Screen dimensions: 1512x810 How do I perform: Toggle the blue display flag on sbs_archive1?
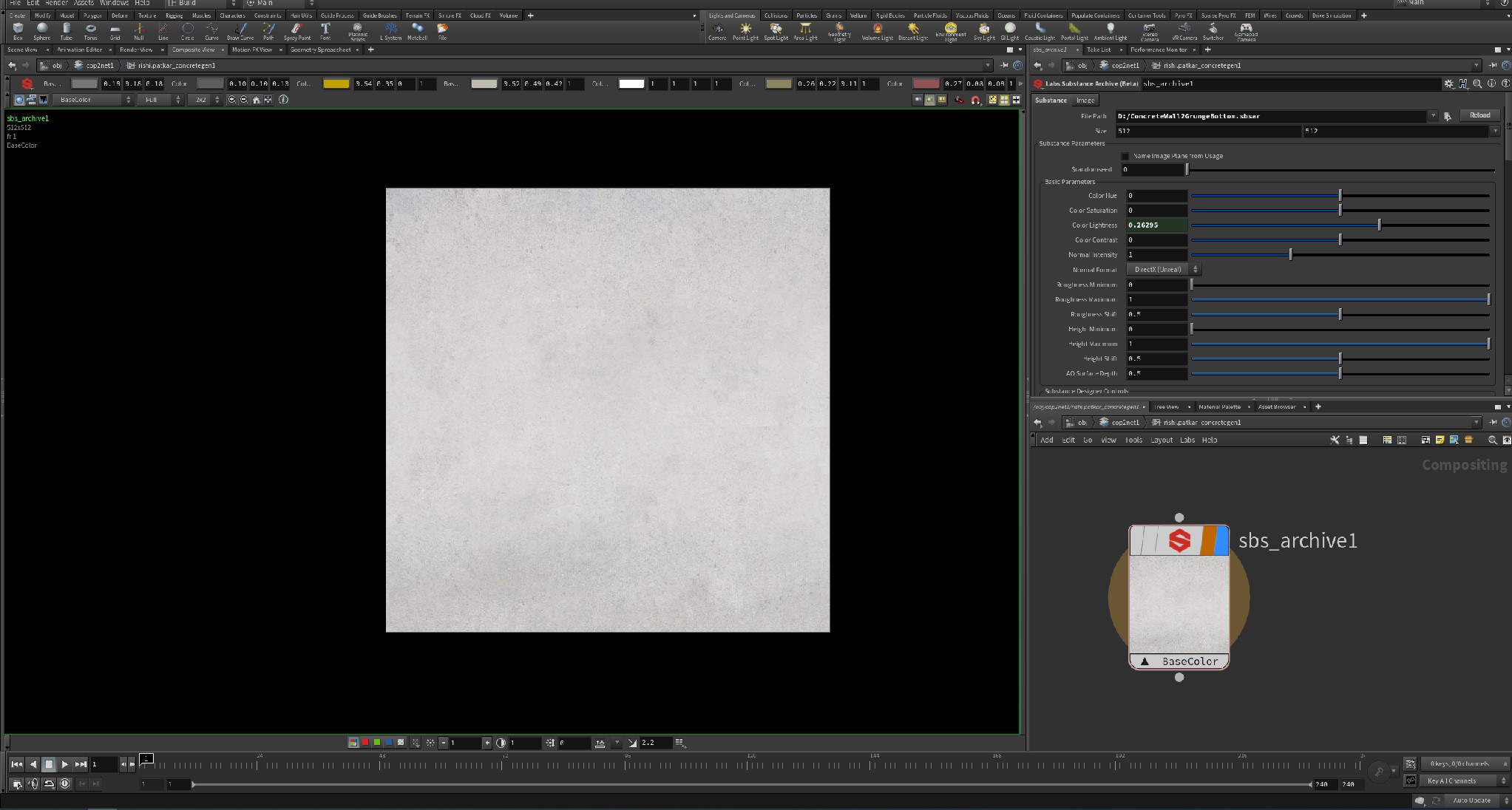[x=1221, y=541]
